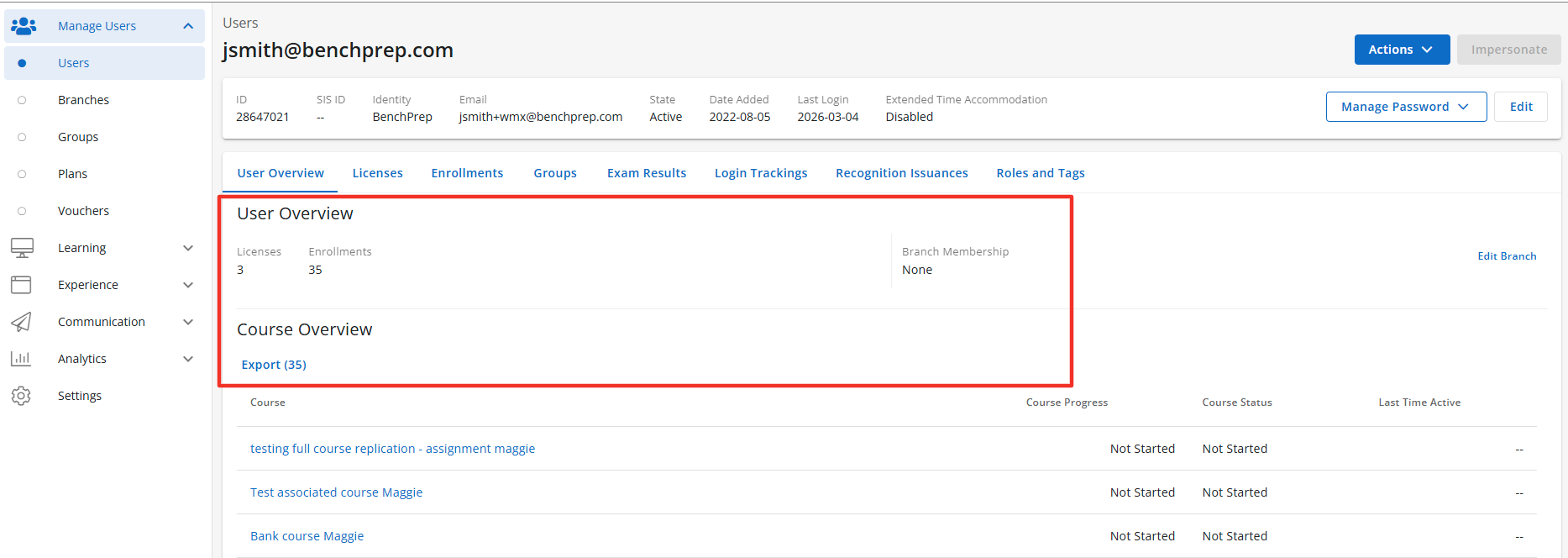Switch to the Enrollments tab
The image size is (1568, 558).
click(x=467, y=173)
